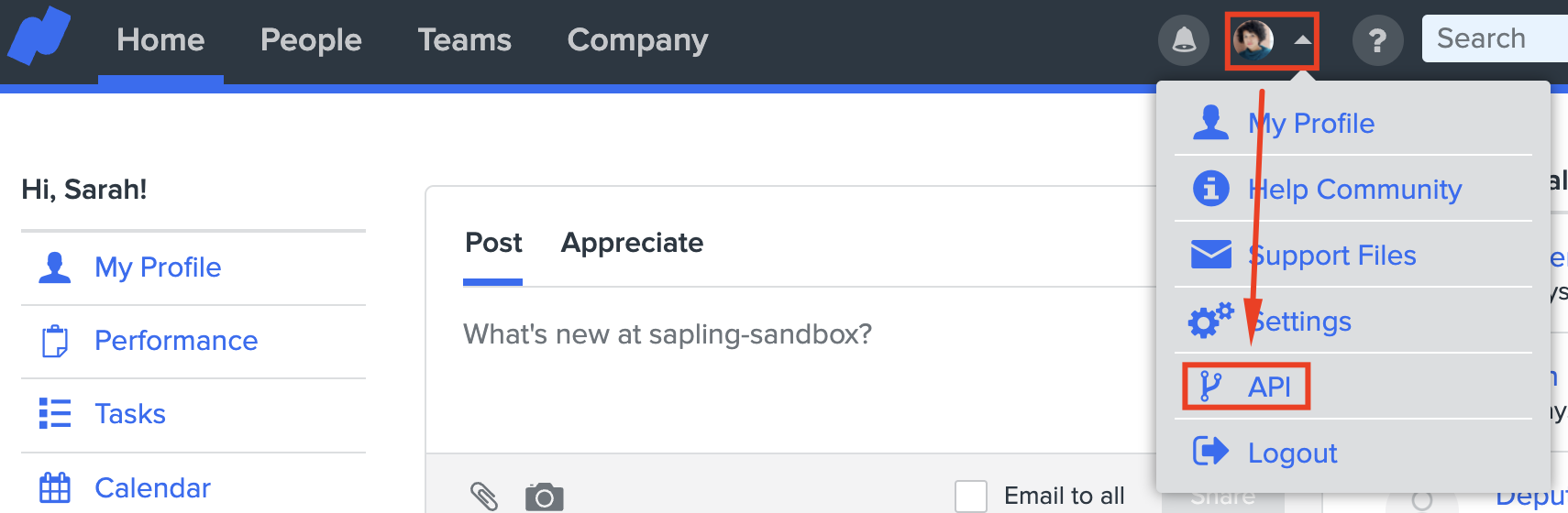Open the Help Community link
Screen dimensions: 1568x513
point(1354,190)
